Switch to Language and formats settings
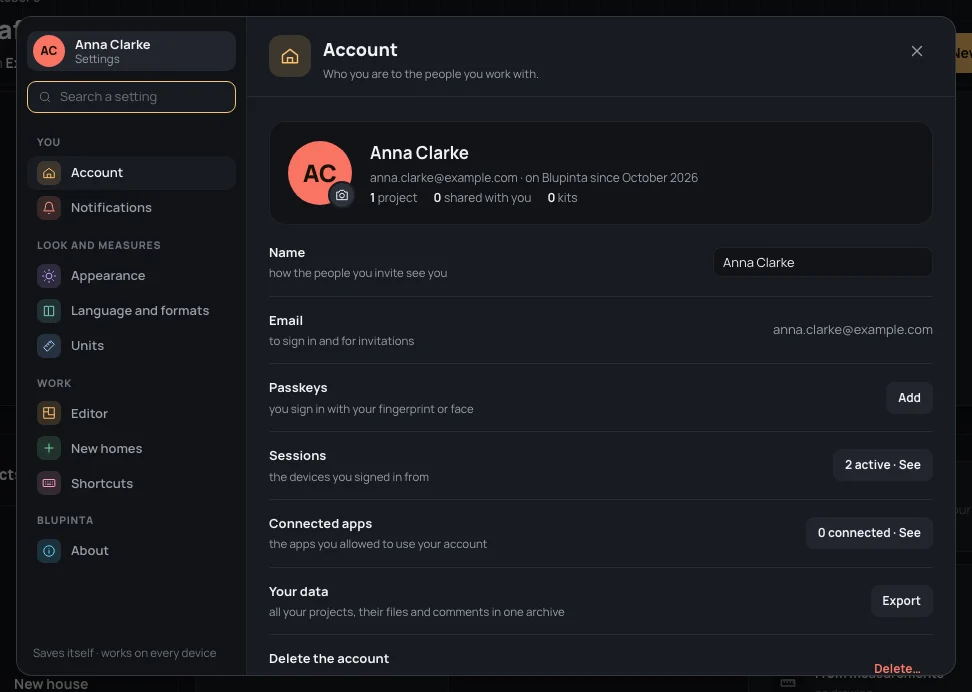Screen dimensions: 972x692 [131, 311]
